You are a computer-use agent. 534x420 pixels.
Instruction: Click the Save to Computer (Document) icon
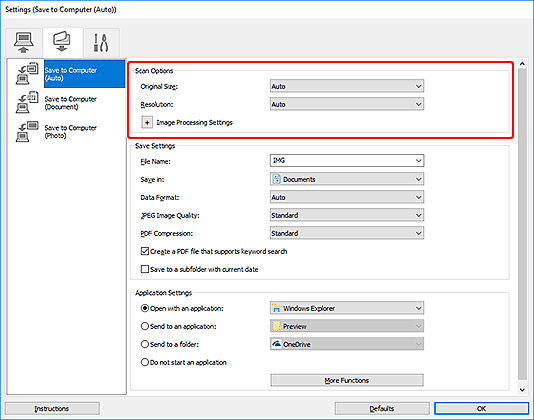tap(27, 102)
